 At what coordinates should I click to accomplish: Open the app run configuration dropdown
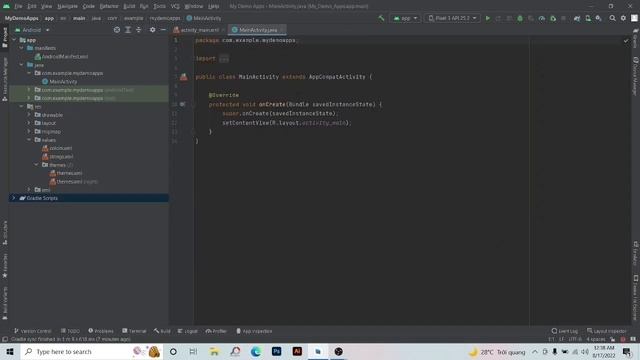[405, 18]
